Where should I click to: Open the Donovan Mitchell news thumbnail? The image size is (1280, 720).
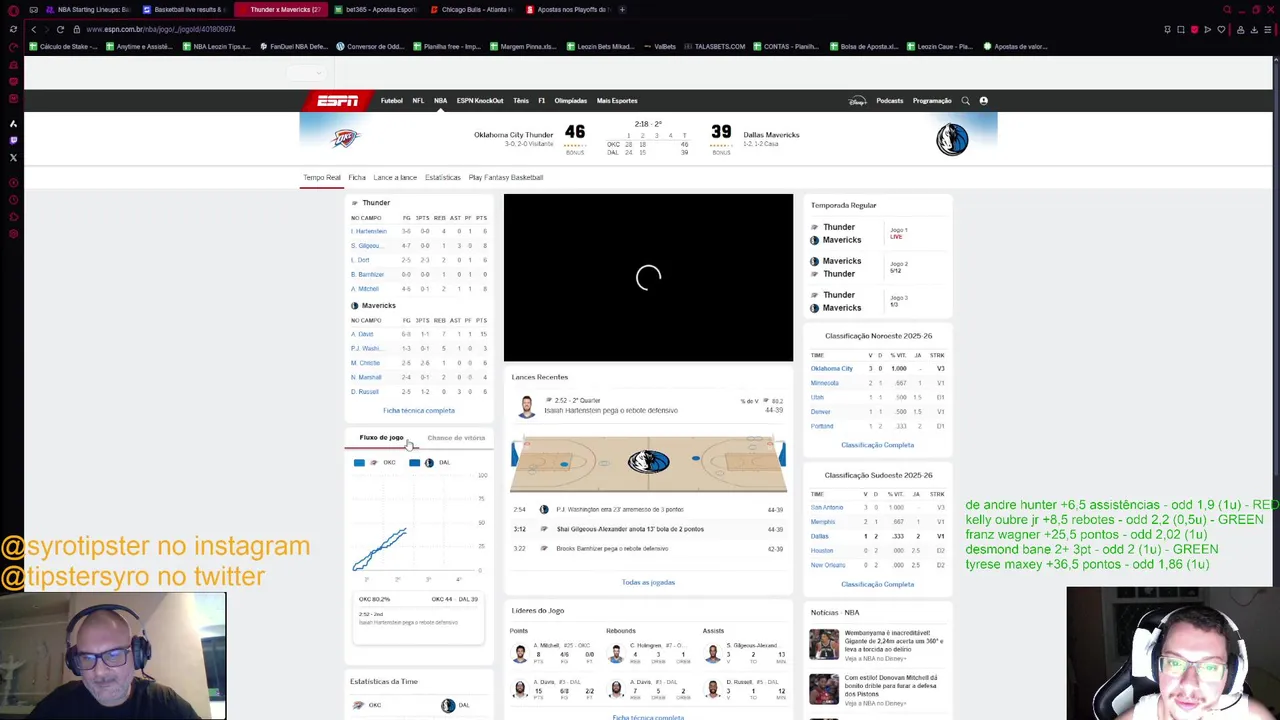point(824,689)
